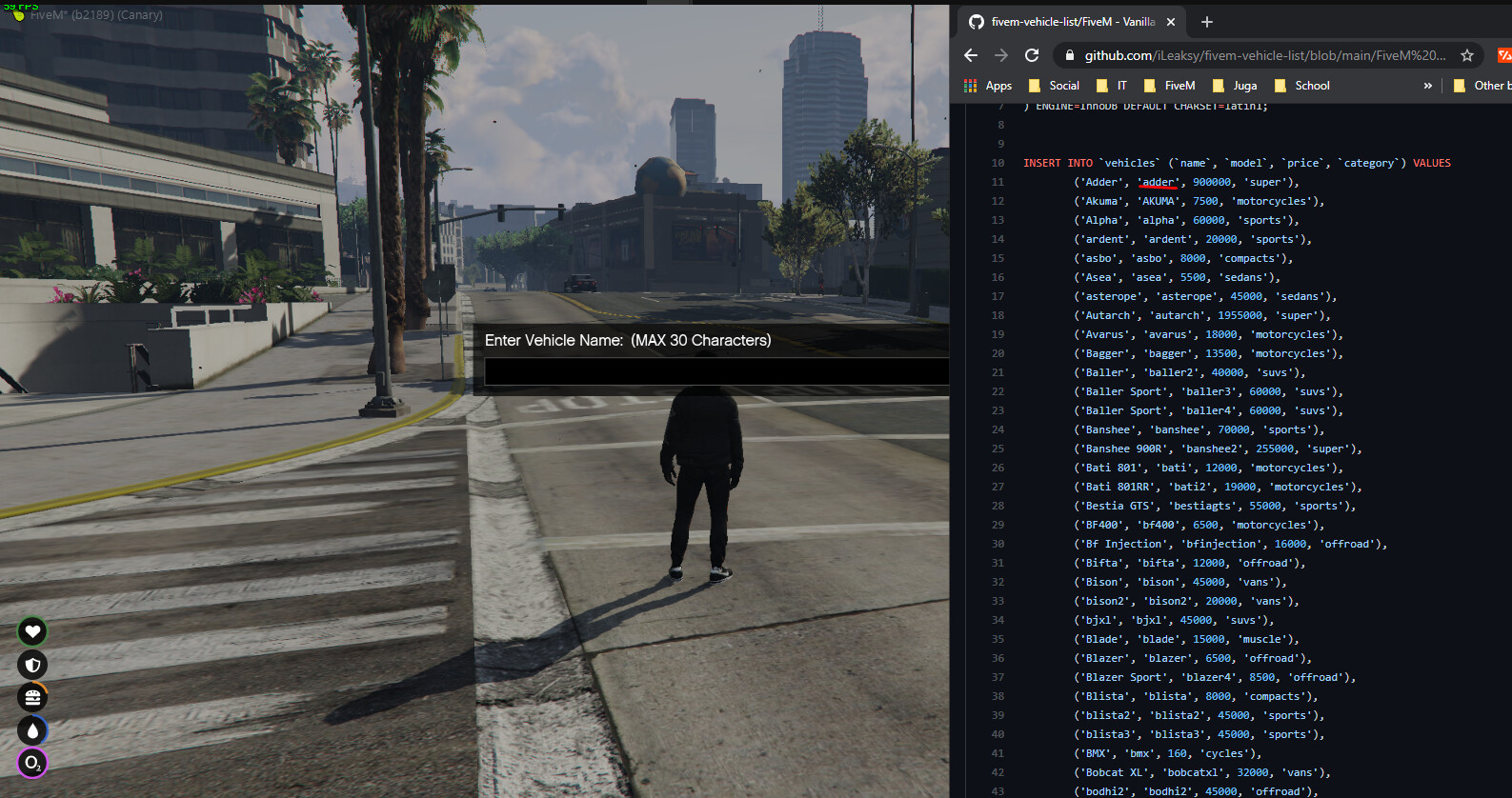Viewport: 1512px width, 798px height.
Task: Select line number 10 in the code
Action: (998, 163)
